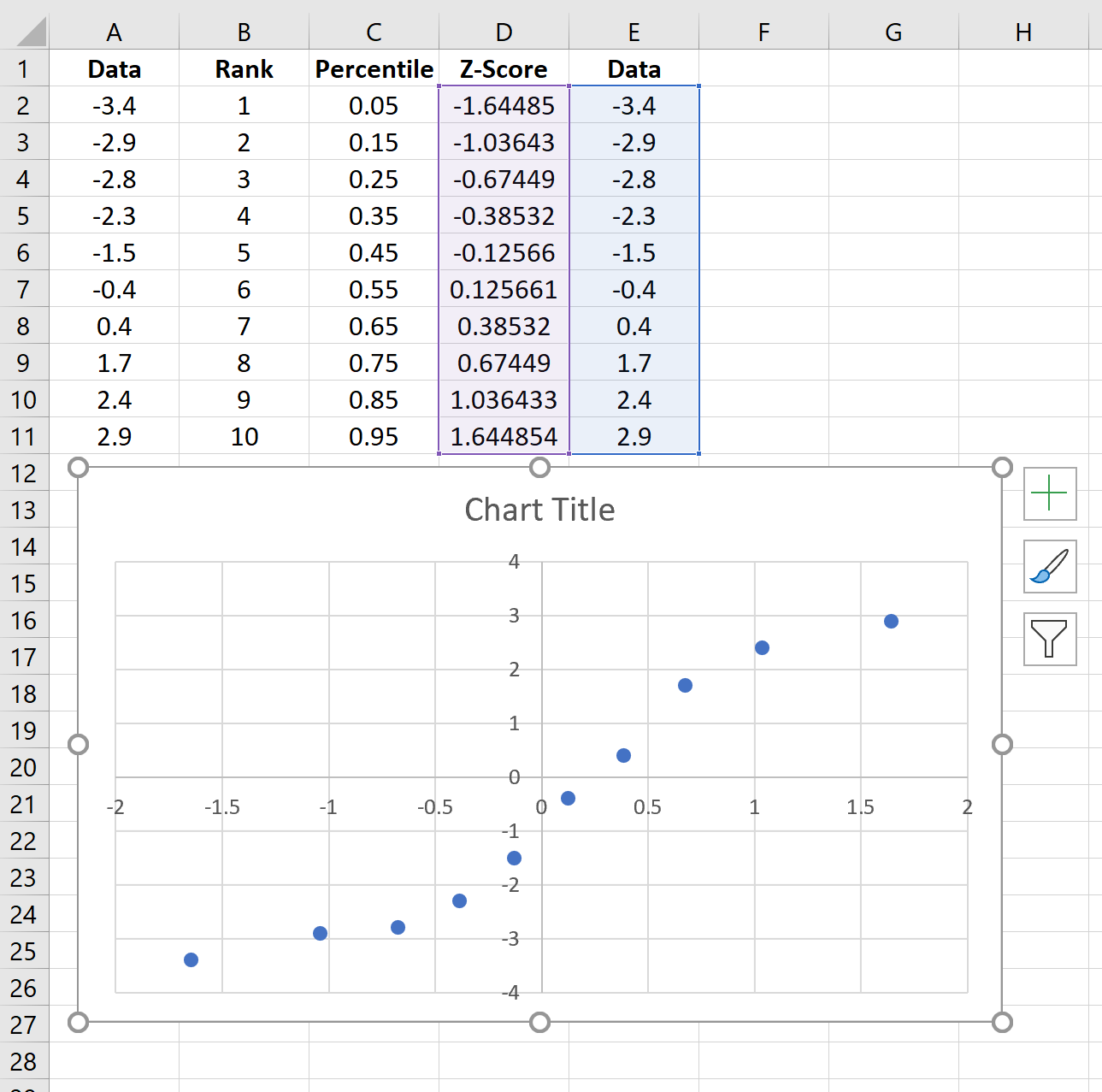The height and width of the screenshot is (1092, 1102).
Task: Select the cell with Rank 10
Action: [x=244, y=436]
